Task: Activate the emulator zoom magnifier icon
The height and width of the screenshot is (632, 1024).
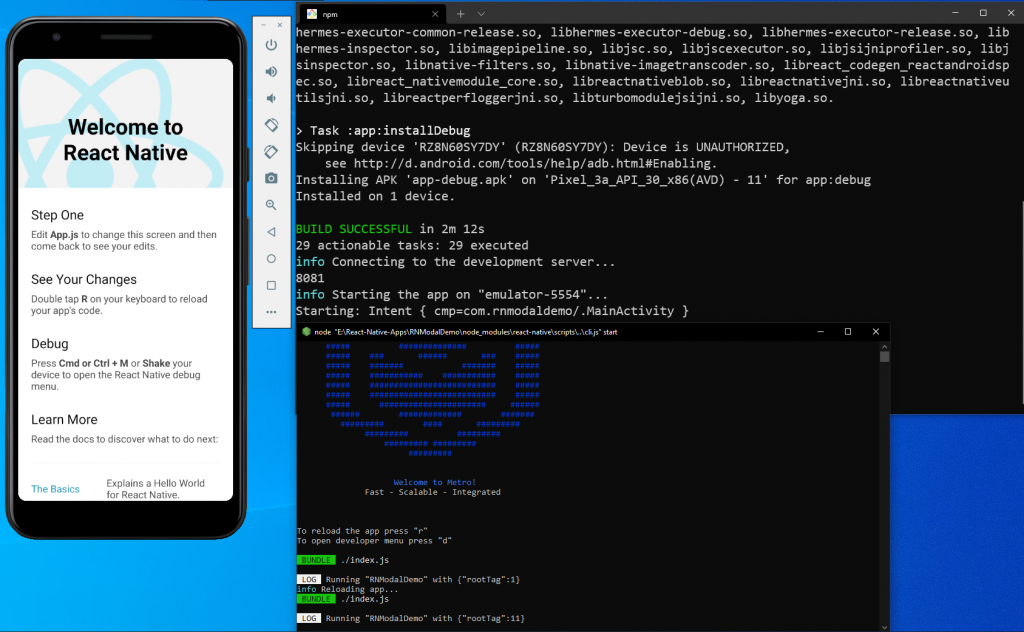Action: [271, 205]
